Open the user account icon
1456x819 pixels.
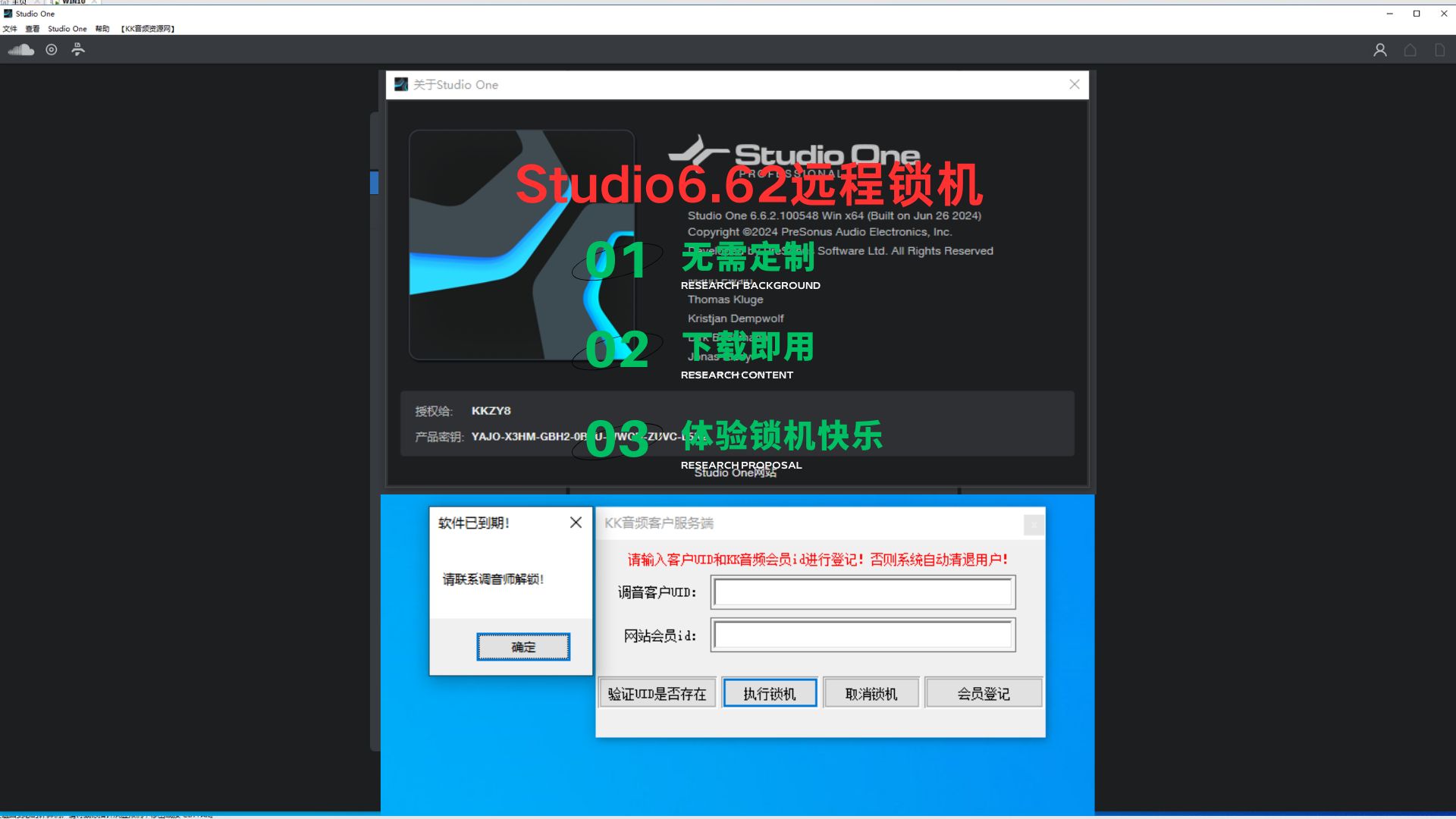[1380, 50]
